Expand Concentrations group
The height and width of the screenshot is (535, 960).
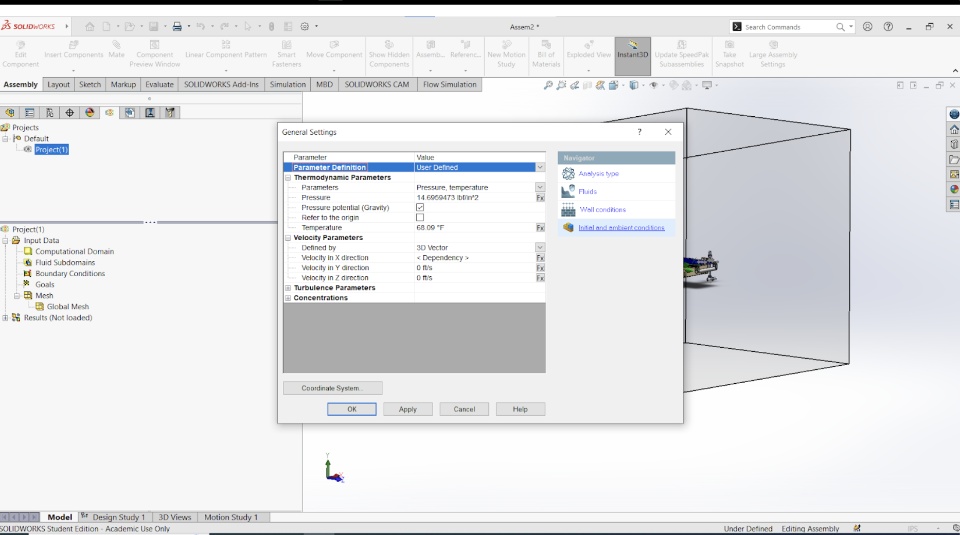(288, 298)
